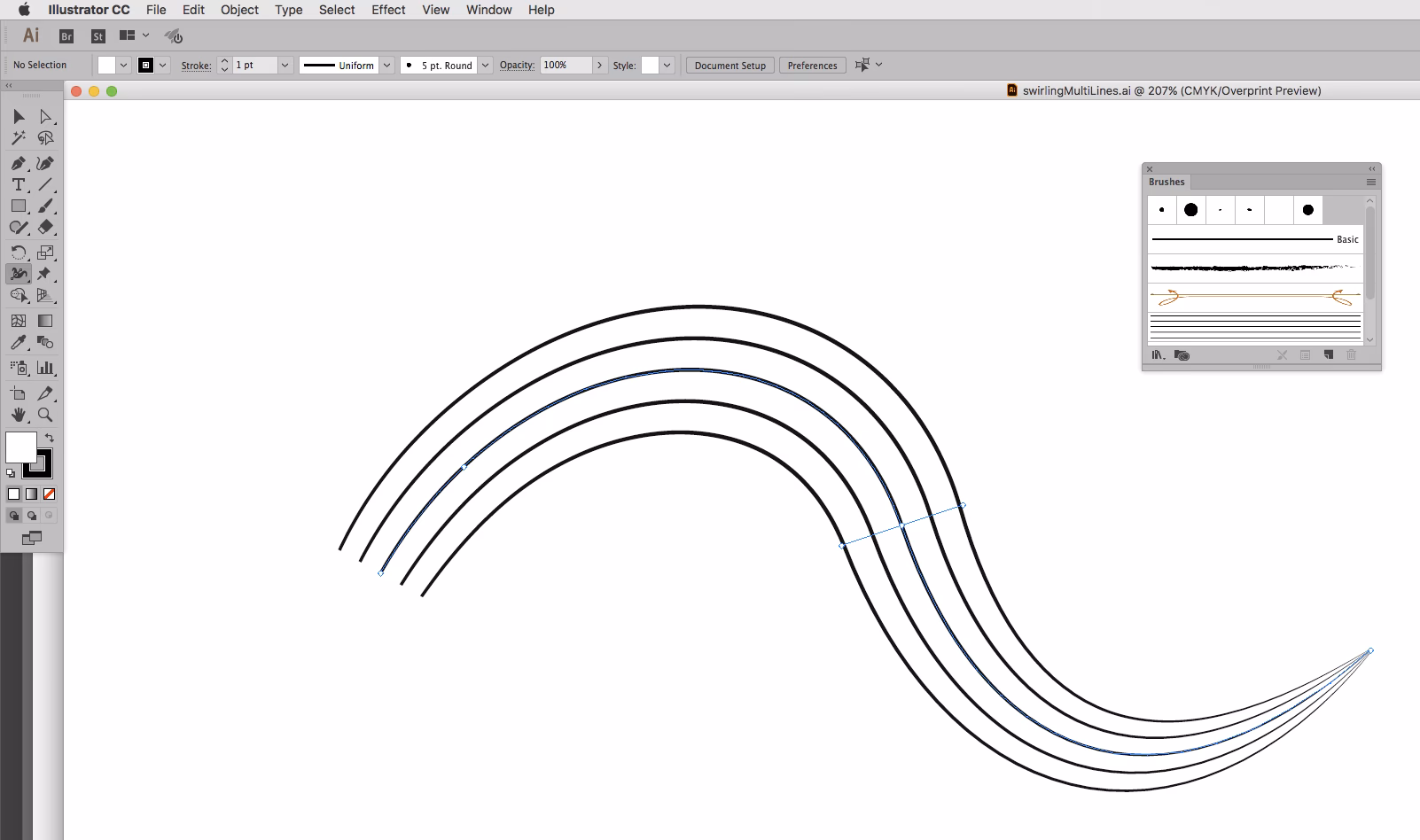Image resolution: width=1420 pixels, height=840 pixels.
Task: Open the Brush Libraries menu in Brushes panel
Action: (x=1158, y=354)
